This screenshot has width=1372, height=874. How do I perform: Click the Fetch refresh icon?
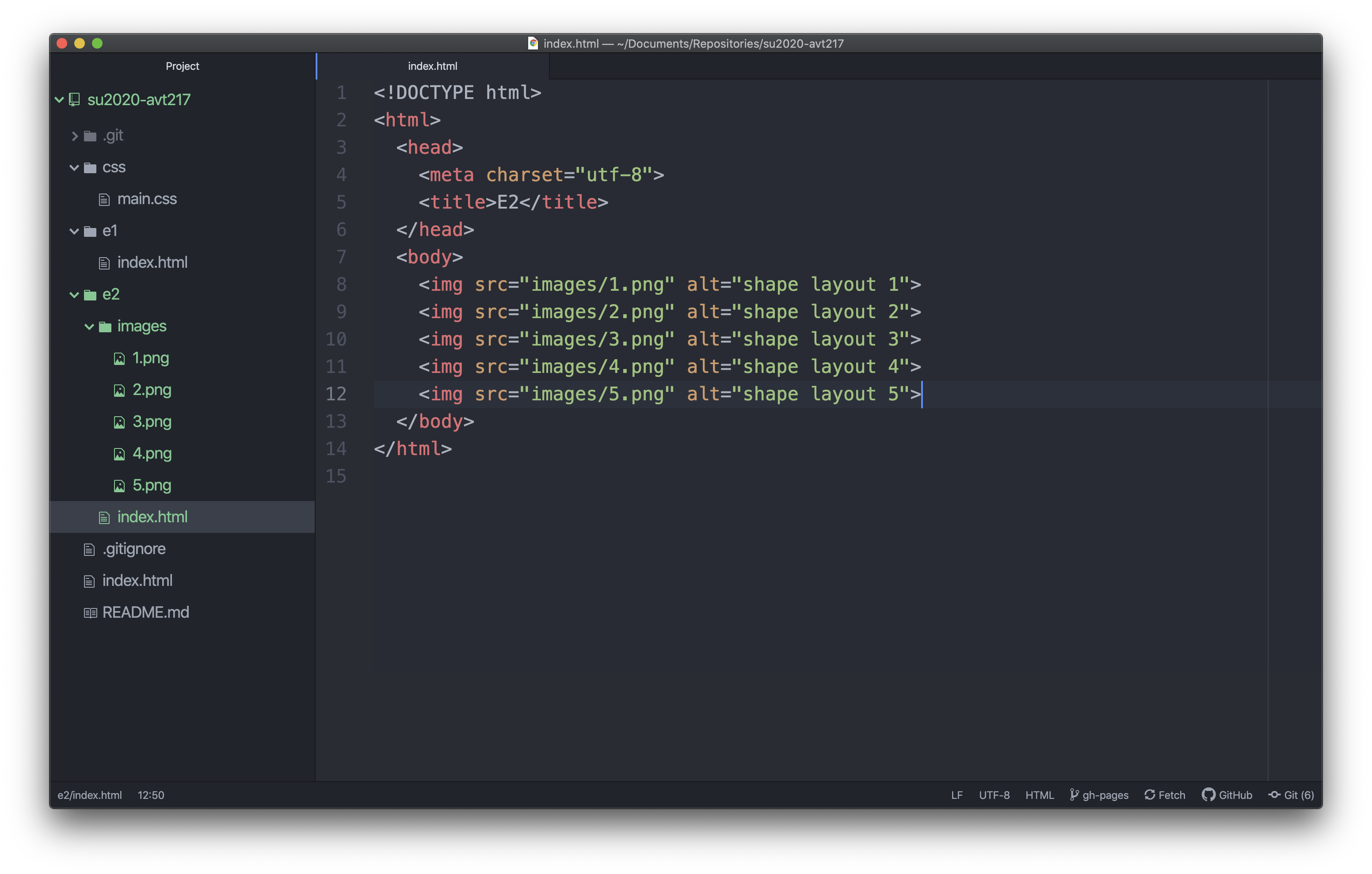click(1150, 795)
